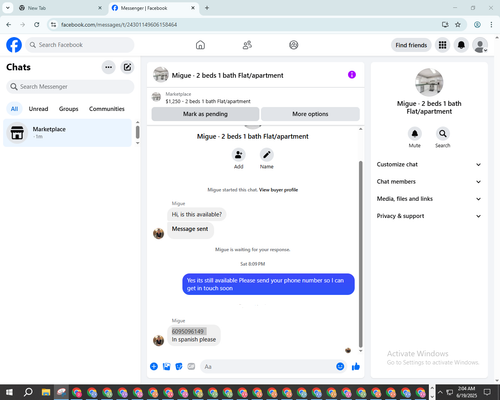Open the Friends icon in top navigation

click(247, 45)
